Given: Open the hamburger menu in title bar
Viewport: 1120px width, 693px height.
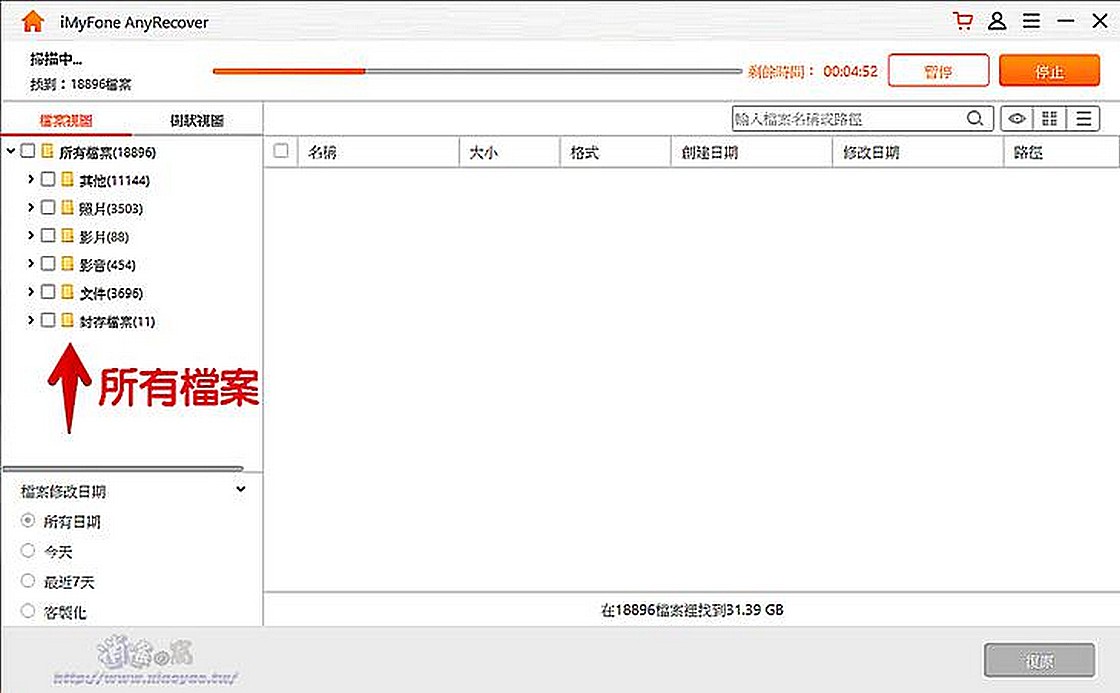Looking at the screenshot, I should tap(1031, 21).
